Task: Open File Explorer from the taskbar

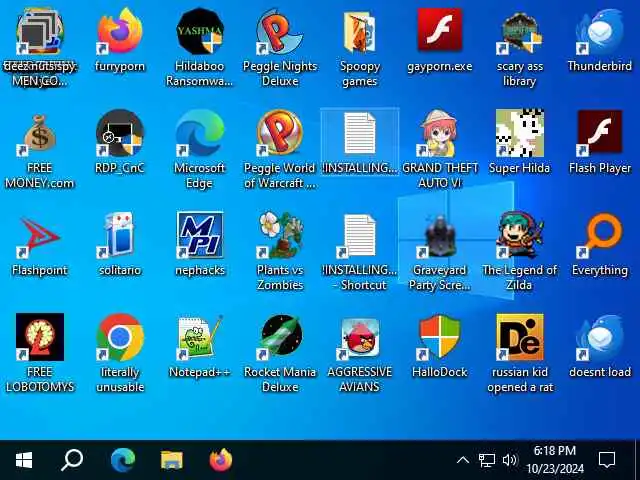Action: click(171, 460)
